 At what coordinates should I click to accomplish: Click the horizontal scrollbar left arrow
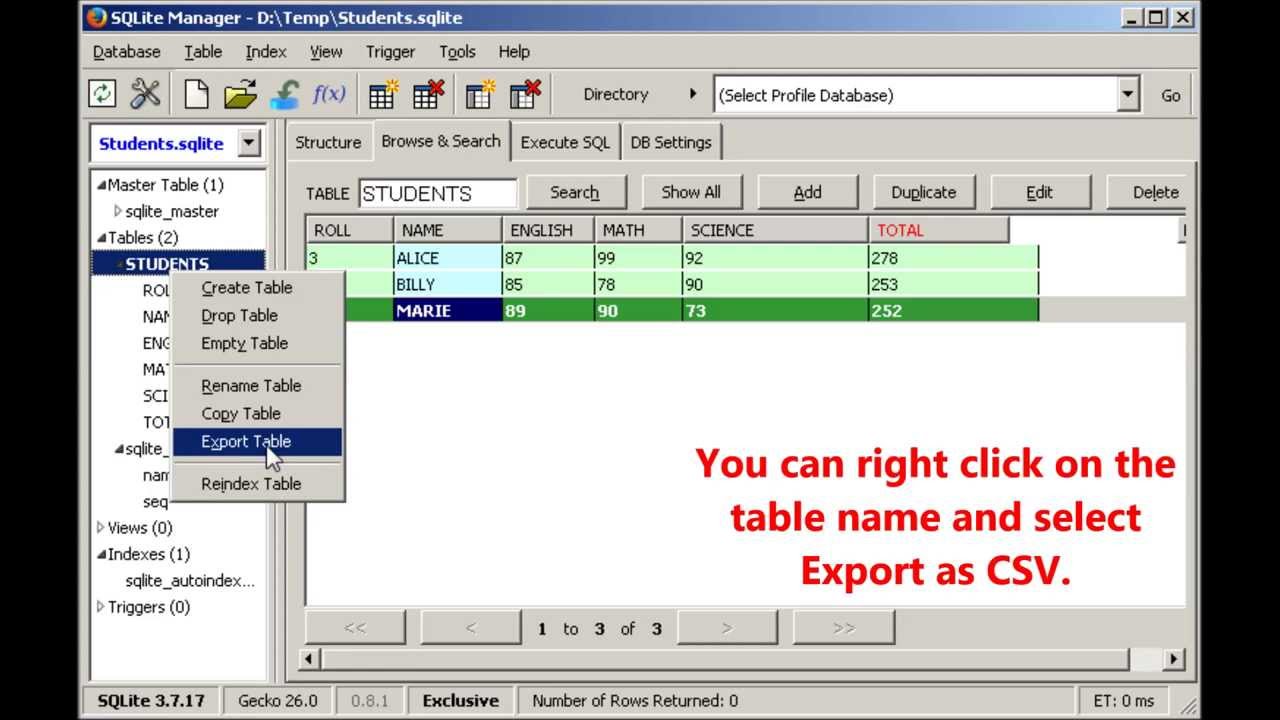point(311,659)
